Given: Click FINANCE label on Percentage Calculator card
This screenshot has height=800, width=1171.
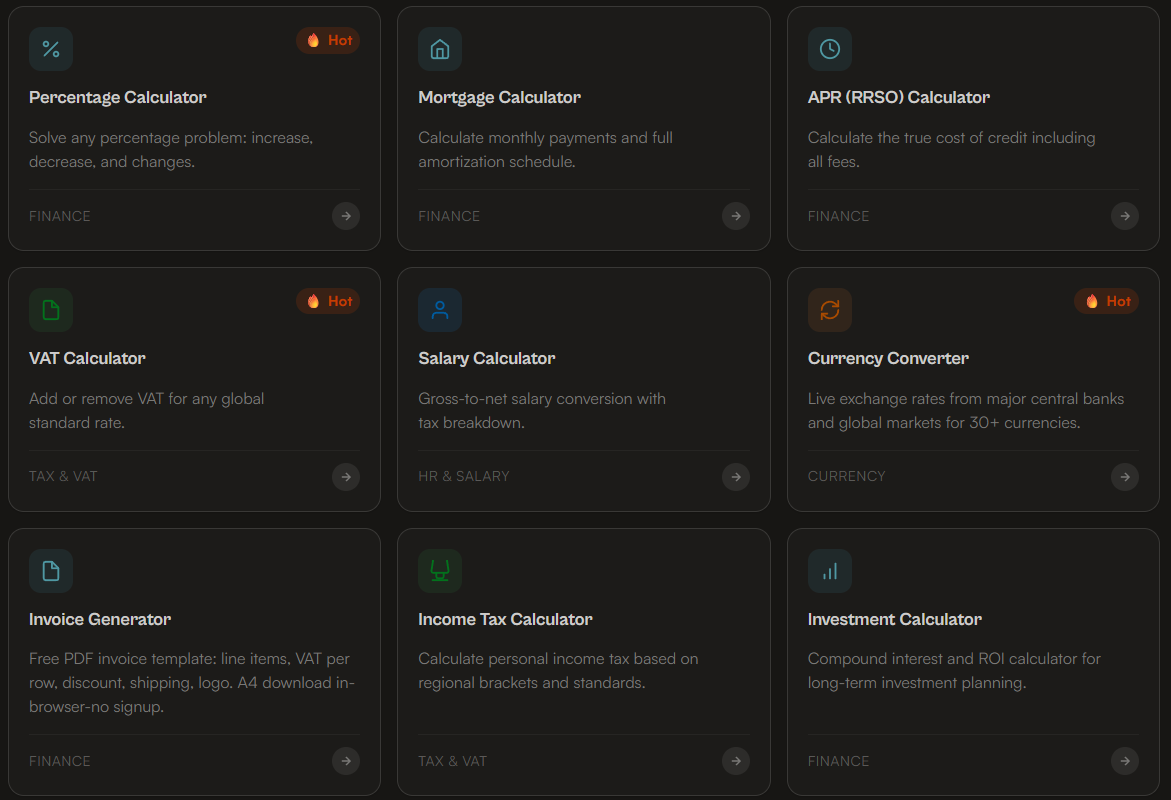Looking at the screenshot, I should pyautogui.click(x=60, y=216).
